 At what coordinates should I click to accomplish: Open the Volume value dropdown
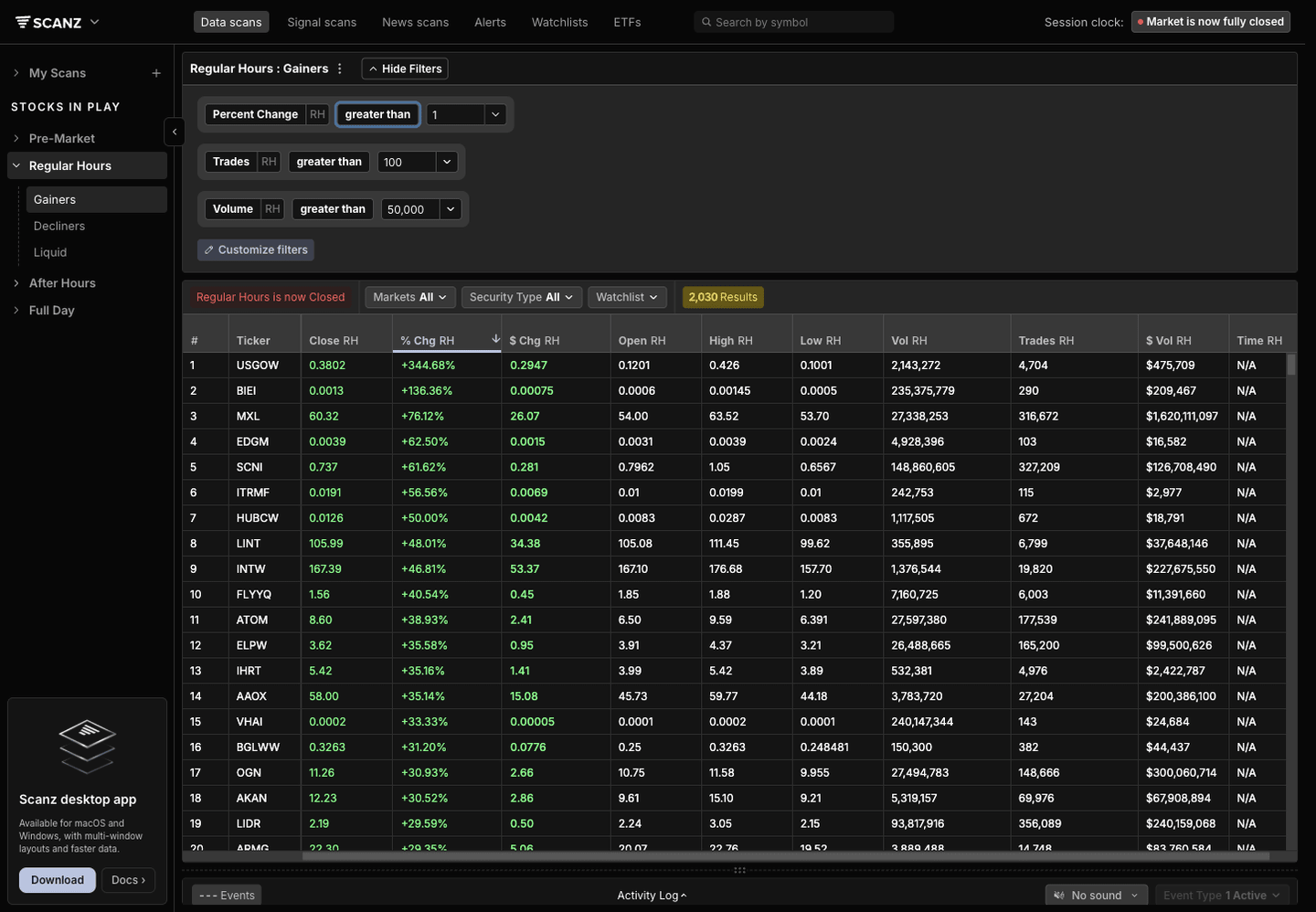pos(451,209)
